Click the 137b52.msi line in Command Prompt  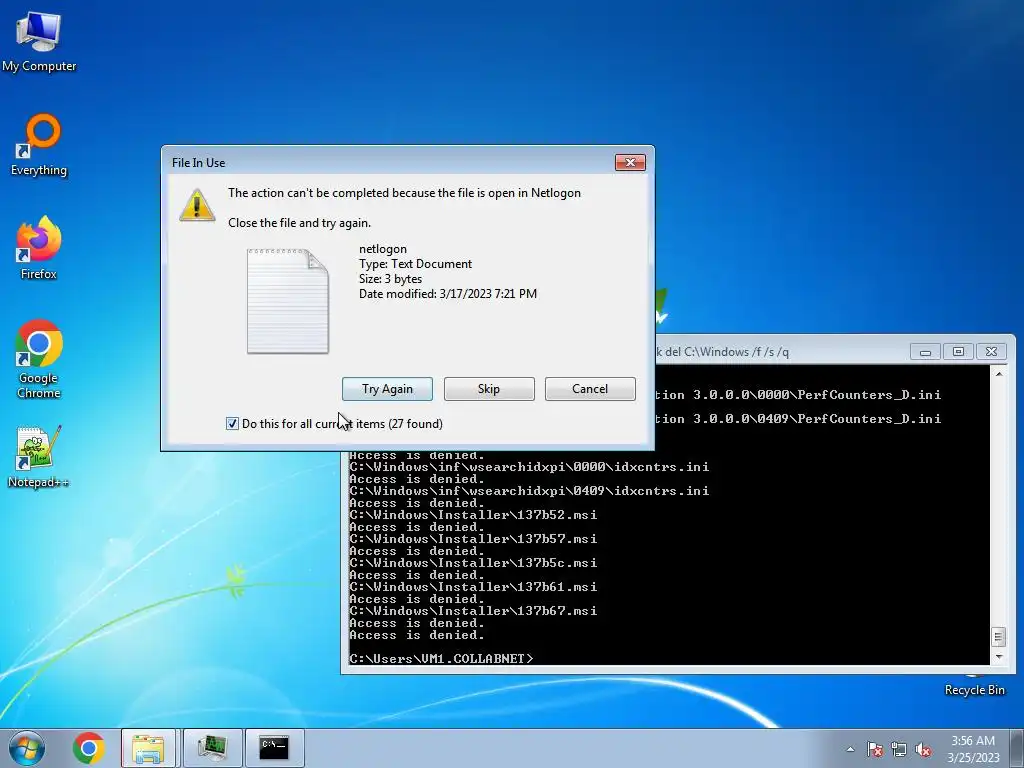[x=473, y=515]
